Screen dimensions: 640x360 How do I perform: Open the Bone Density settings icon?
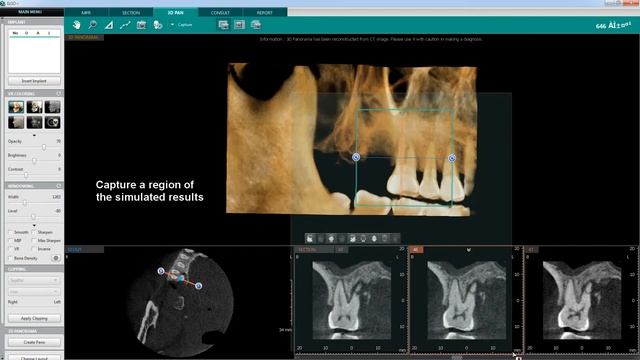(56, 258)
